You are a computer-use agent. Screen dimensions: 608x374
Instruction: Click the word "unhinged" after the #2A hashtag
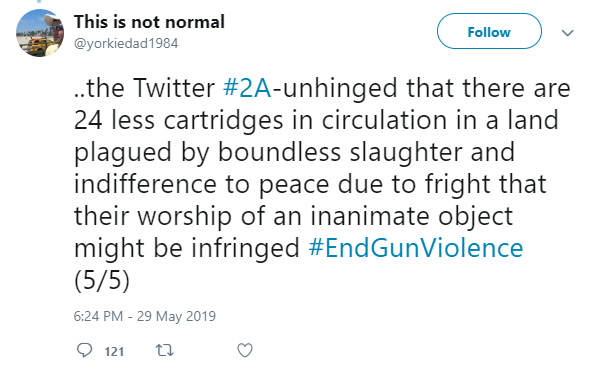tap(340, 88)
